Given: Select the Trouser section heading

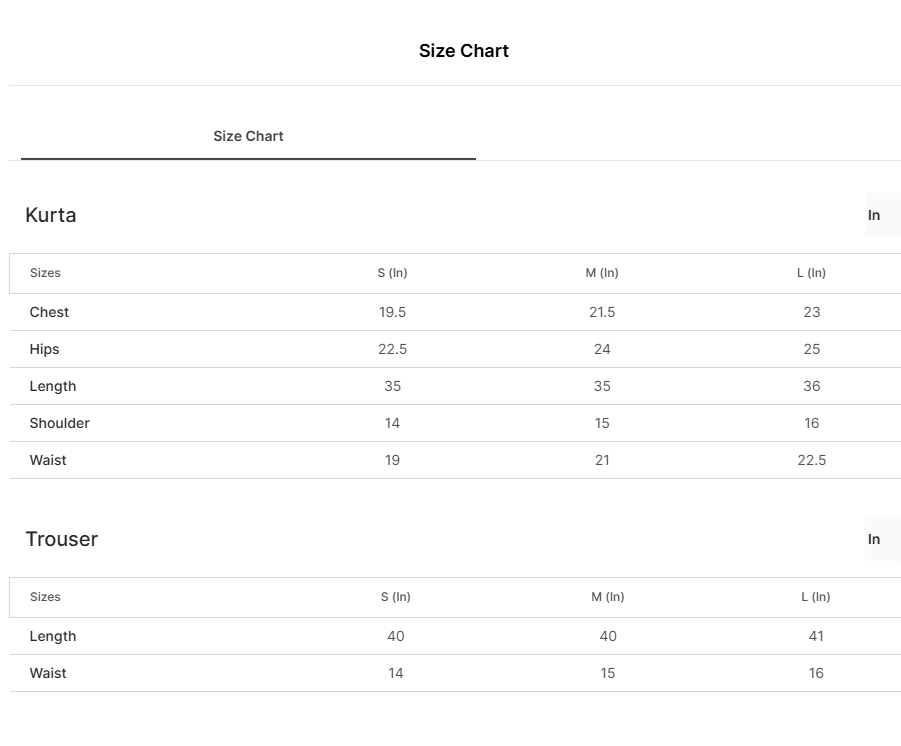Looking at the screenshot, I should tap(62, 539).
